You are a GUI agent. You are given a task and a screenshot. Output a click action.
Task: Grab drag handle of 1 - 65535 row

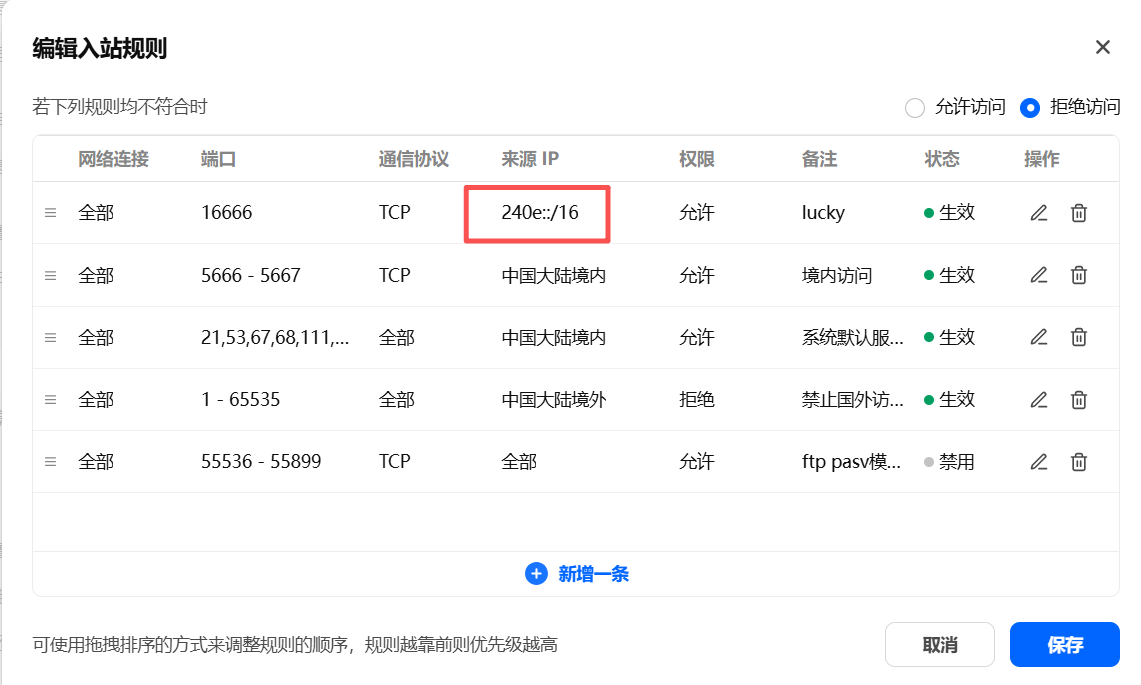[50, 400]
